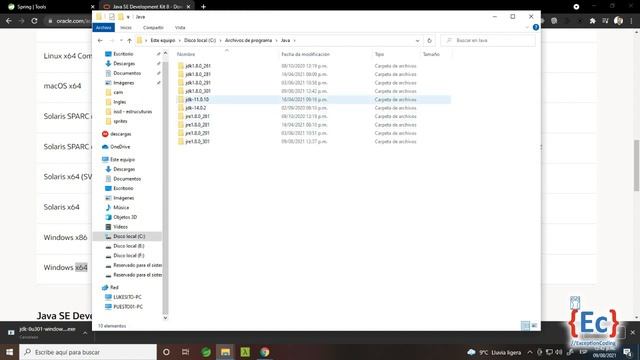Open OneDrive in the navigation pane
The height and width of the screenshot is (360, 640).
120,147
